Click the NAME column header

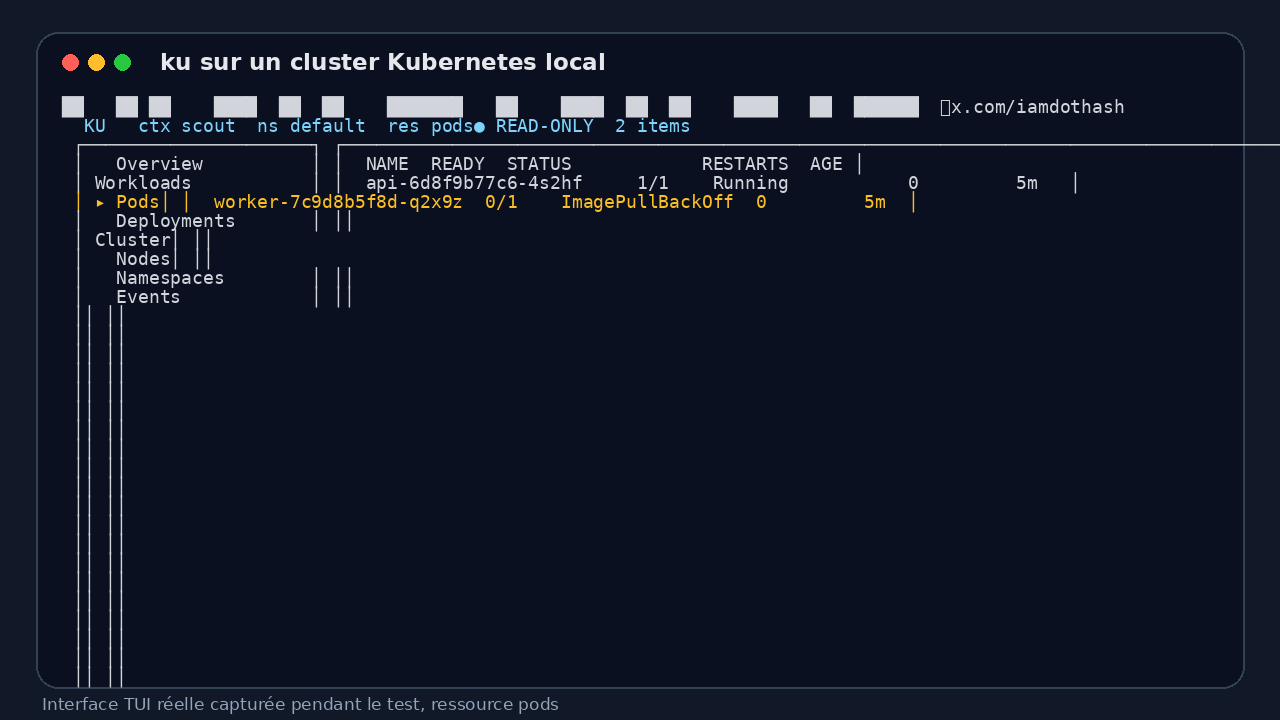coord(387,164)
